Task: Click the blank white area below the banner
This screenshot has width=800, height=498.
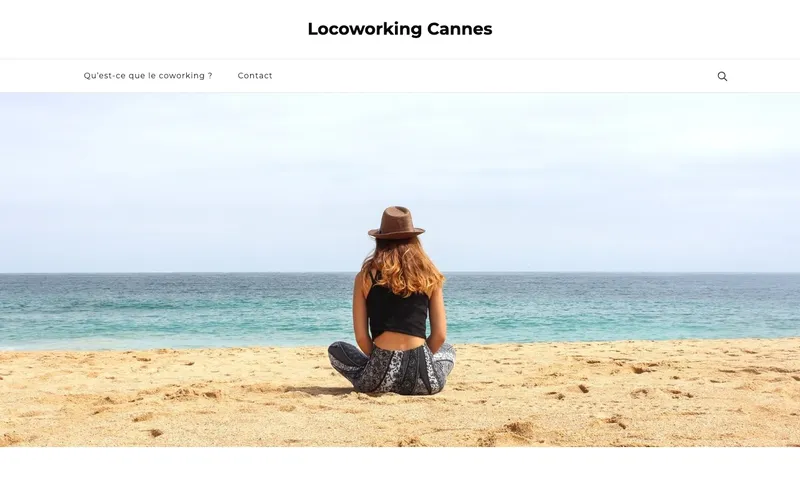Action: click(400, 472)
